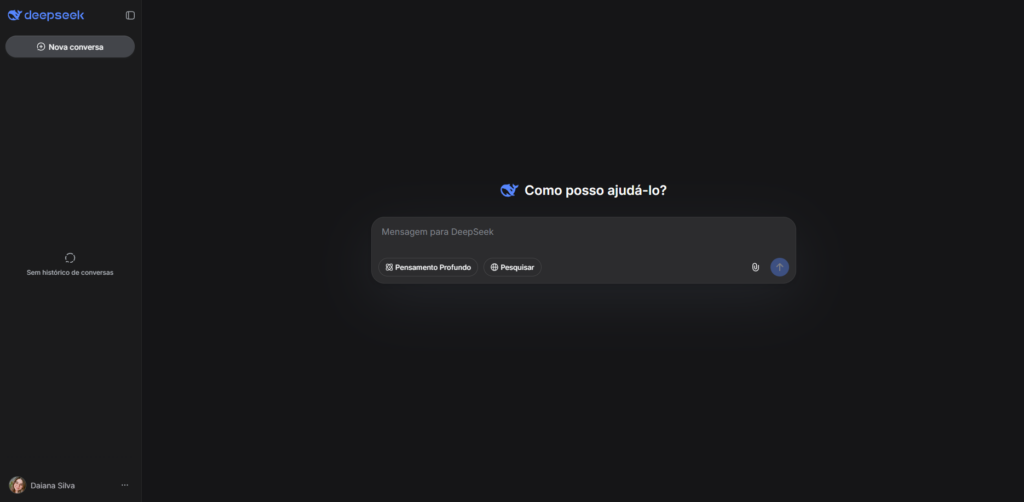
Task: Click the empty history bubble icon
Action: 70,258
